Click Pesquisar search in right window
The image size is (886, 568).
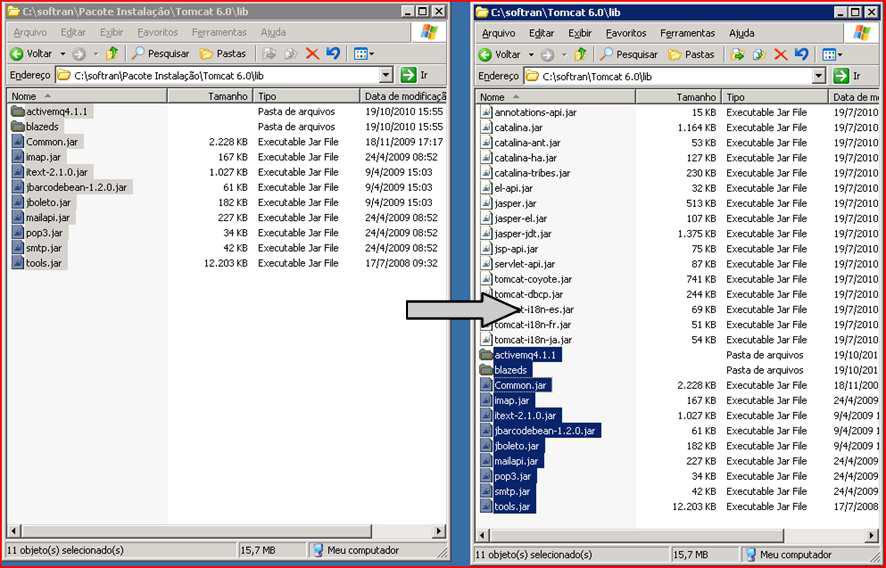tap(629, 55)
